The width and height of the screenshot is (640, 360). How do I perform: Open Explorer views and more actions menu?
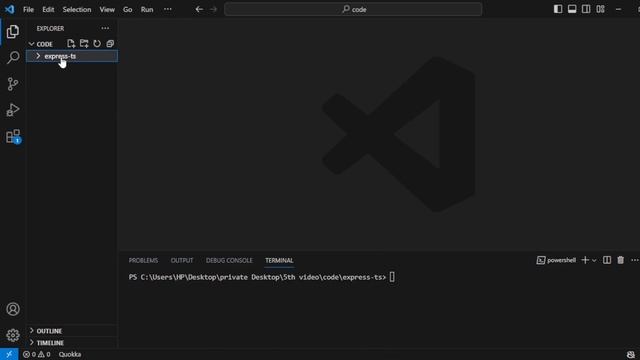tap(105, 28)
